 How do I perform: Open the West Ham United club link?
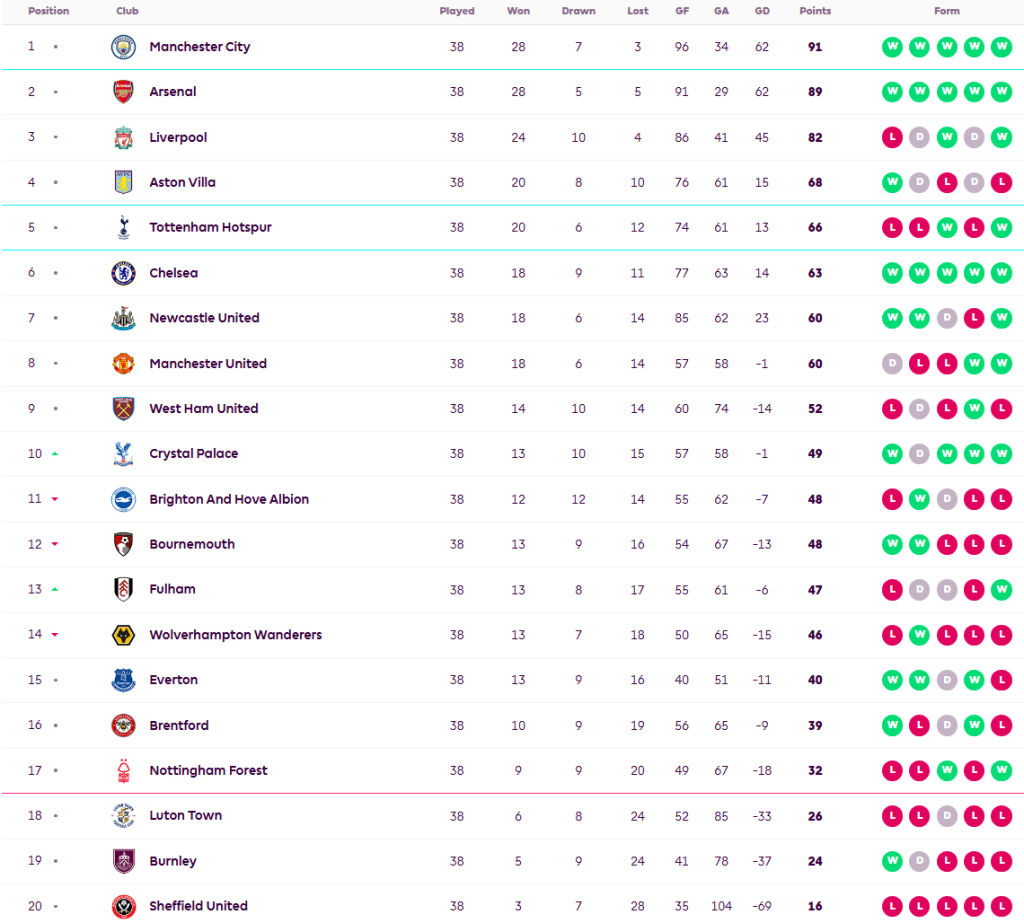(x=203, y=409)
